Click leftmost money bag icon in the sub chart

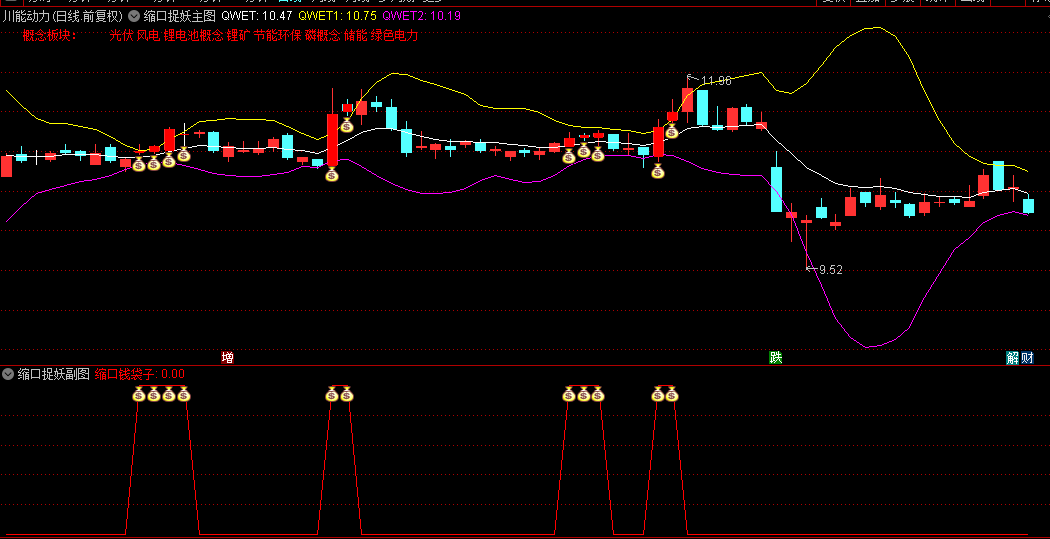(139, 395)
